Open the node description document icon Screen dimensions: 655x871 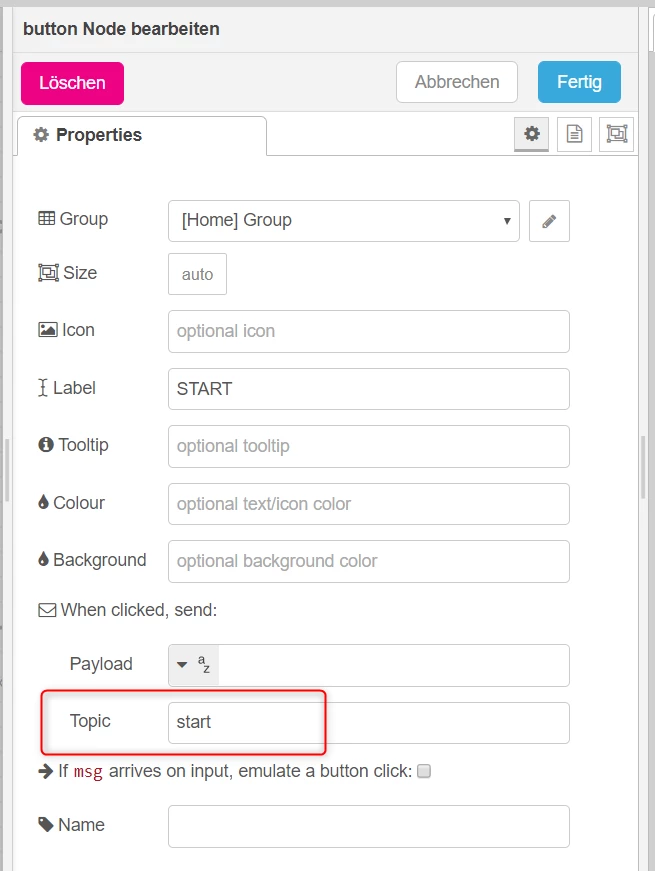(x=574, y=134)
